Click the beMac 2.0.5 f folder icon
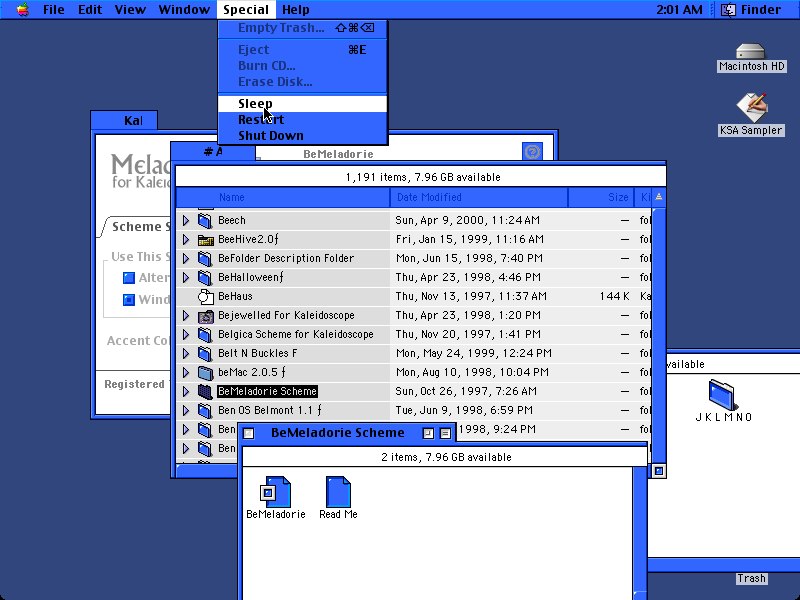The image size is (800, 600). click(205, 372)
